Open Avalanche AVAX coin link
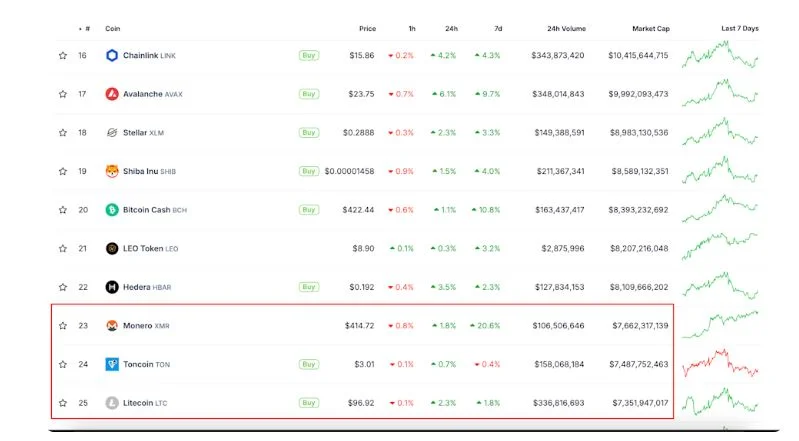The image size is (799, 441). coord(153,94)
